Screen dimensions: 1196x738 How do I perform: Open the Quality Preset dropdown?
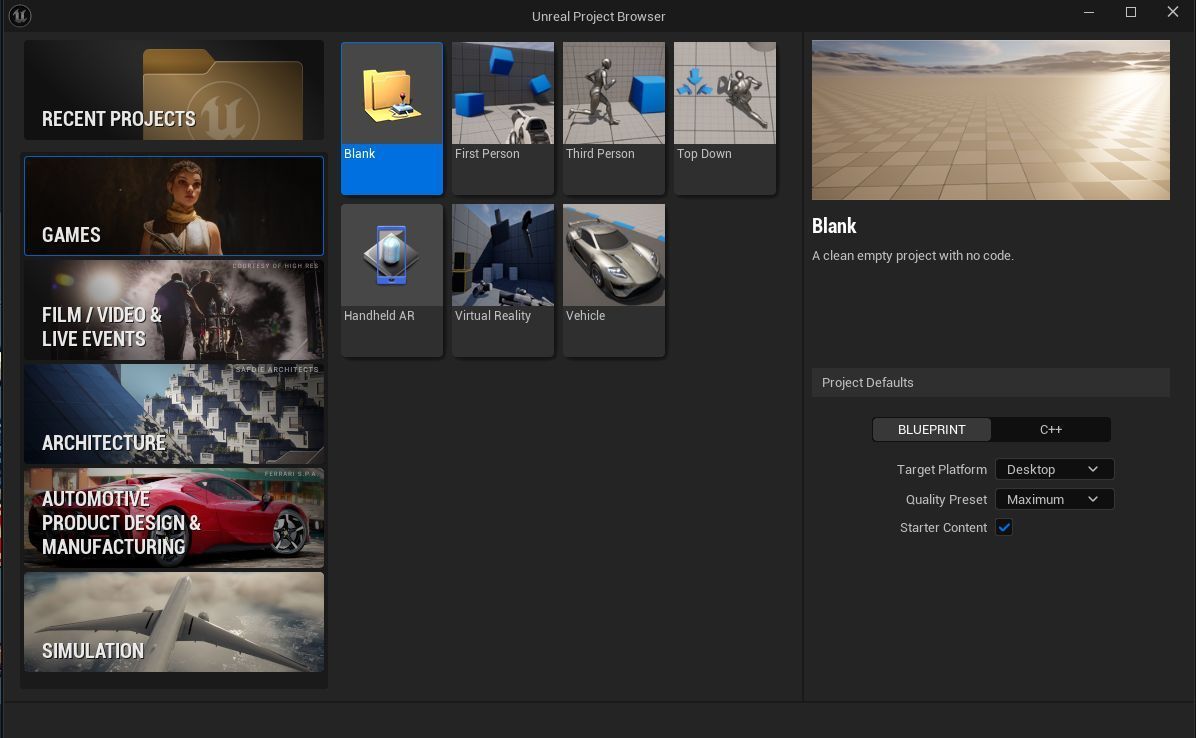(1054, 499)
